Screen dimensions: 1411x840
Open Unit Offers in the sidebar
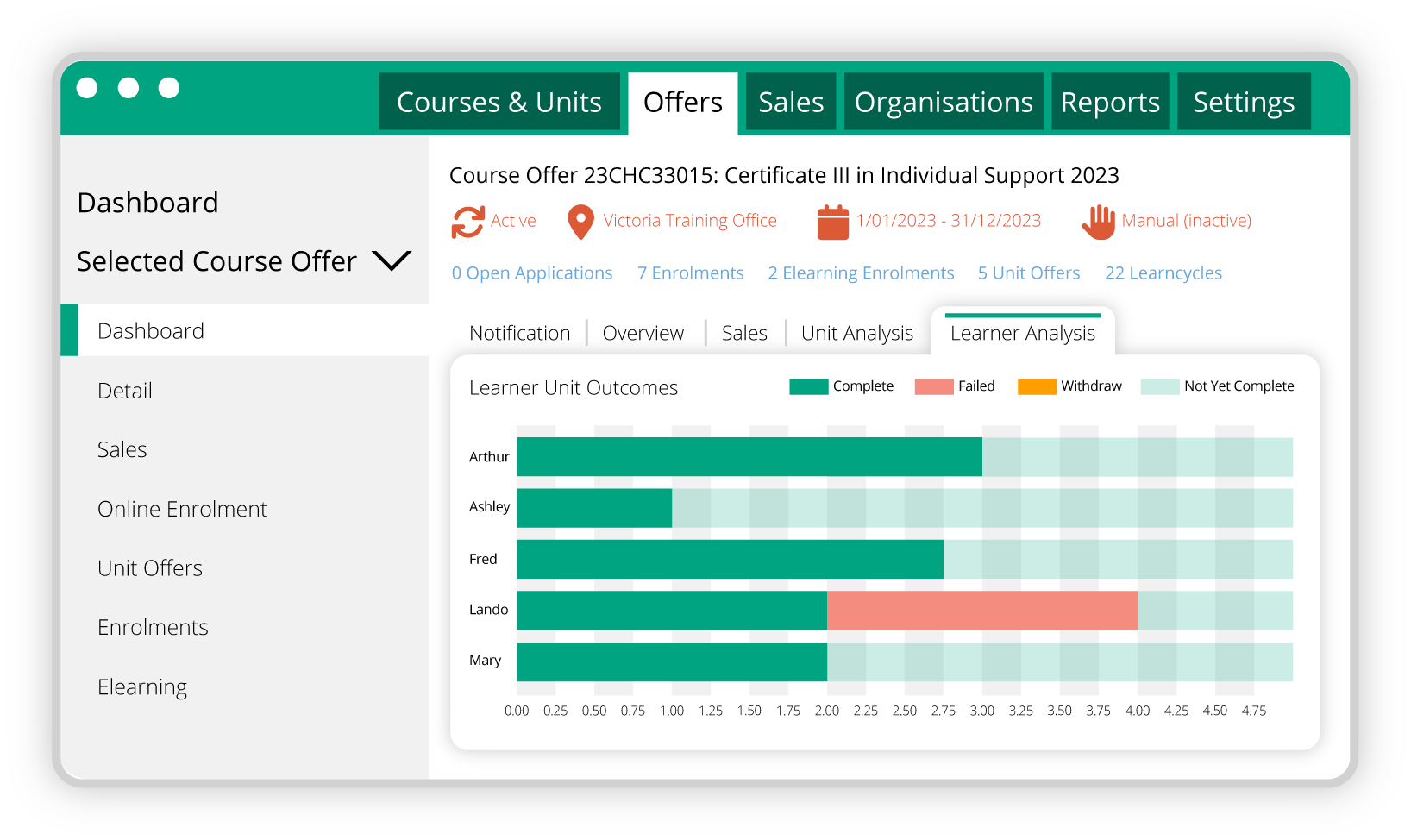pos(150,568)
